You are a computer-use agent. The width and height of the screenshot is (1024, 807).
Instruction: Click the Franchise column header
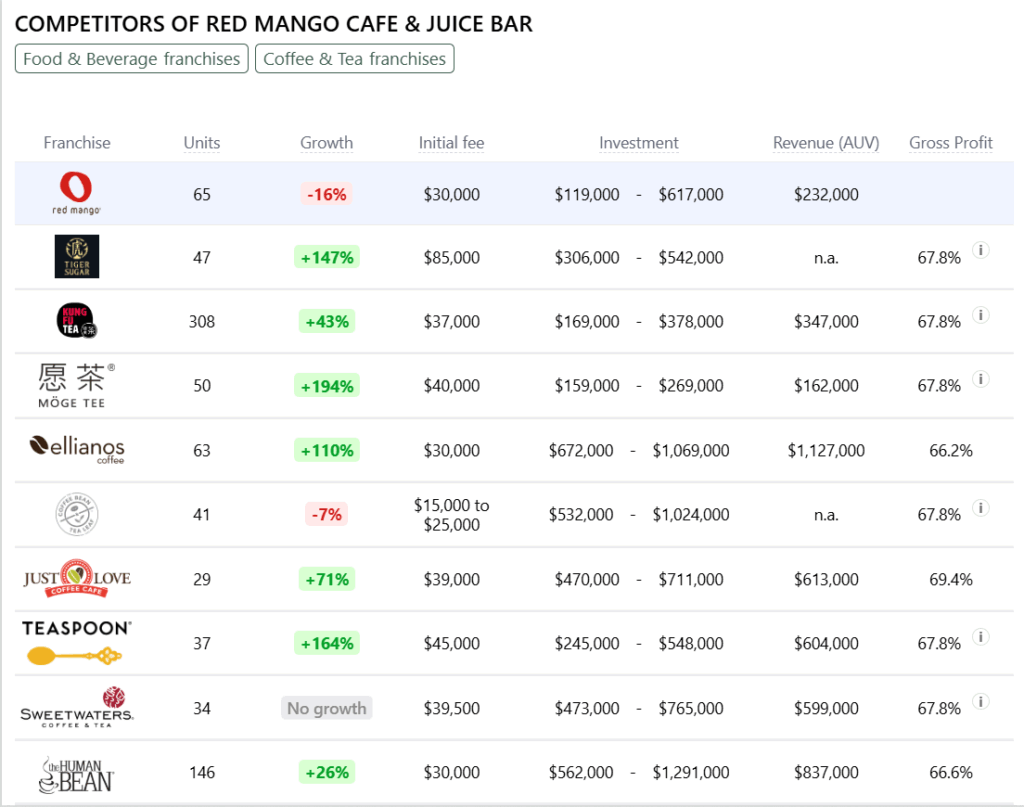[x=77, y=142]
